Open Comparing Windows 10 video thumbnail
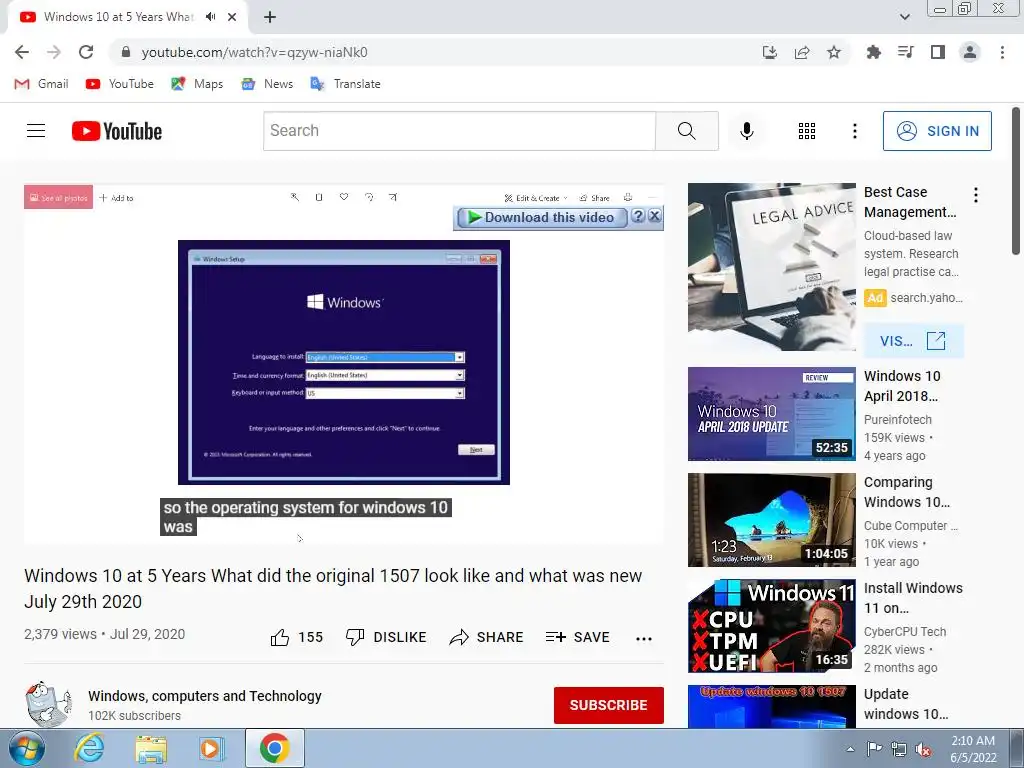Image resolution: width=1024 pixels, height=768 pixels. click(771, 520)
